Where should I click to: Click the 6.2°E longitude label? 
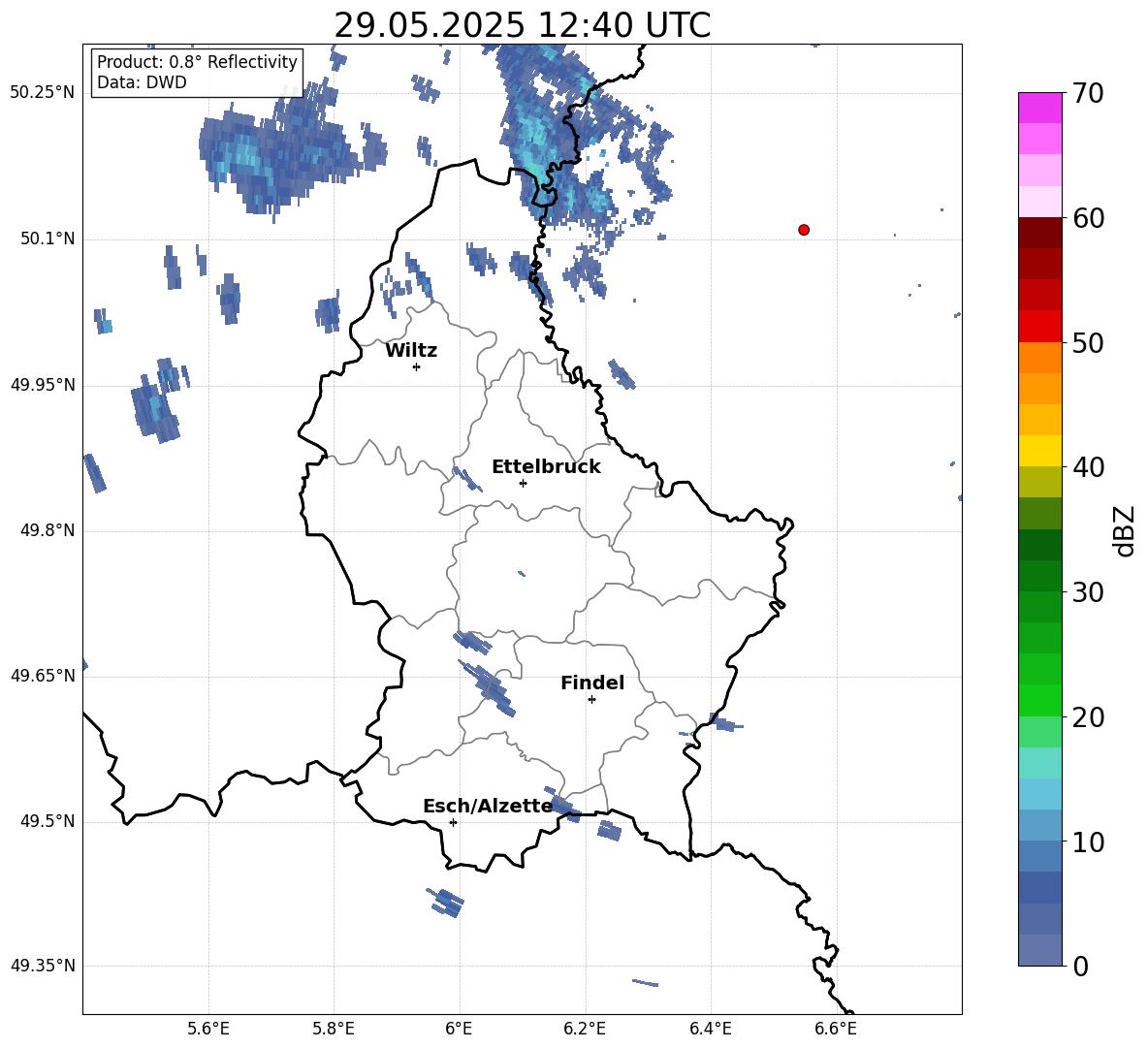coord(585,1029)
